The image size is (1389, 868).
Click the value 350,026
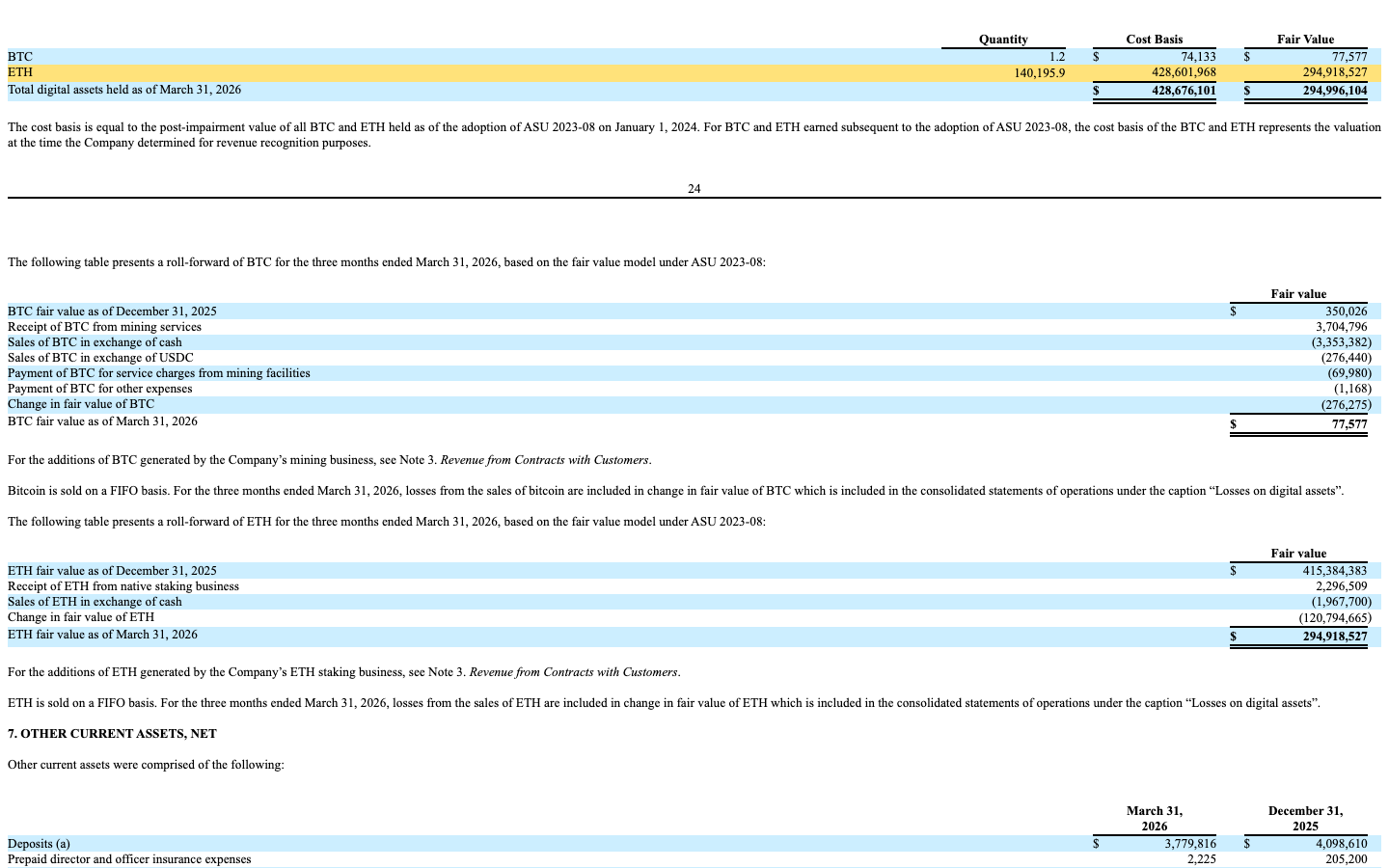pyautogui.click(x=1347, y=312)
